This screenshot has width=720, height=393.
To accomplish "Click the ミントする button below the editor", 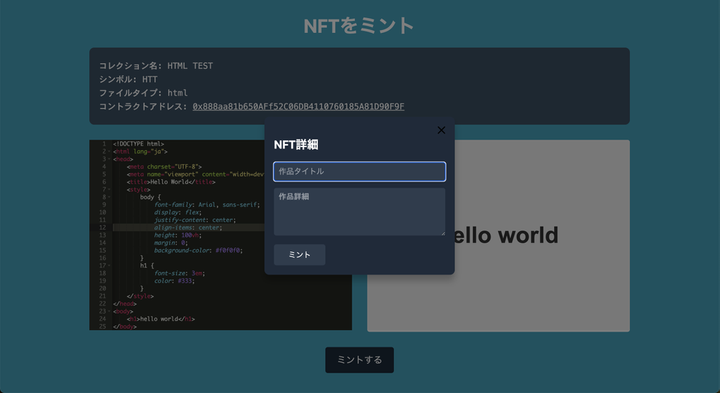I will click(360, 360).
